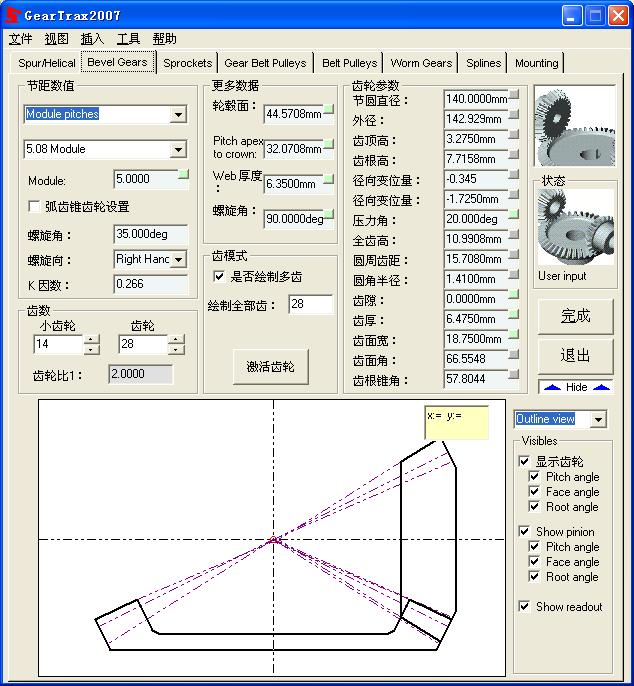Switch to Sprockets tab
Image resolution: width=634 pixels, height=686 pixels.
(x=188, y=63)
